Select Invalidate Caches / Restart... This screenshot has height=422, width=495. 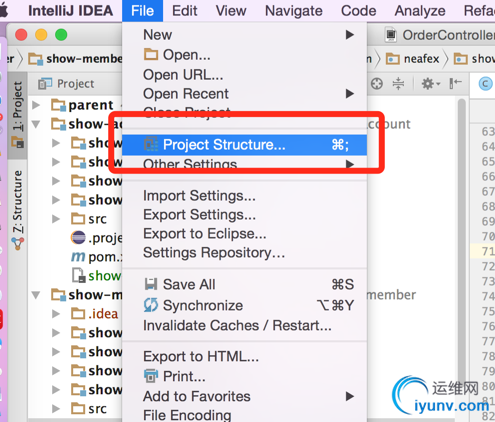(x=245, y=325)
